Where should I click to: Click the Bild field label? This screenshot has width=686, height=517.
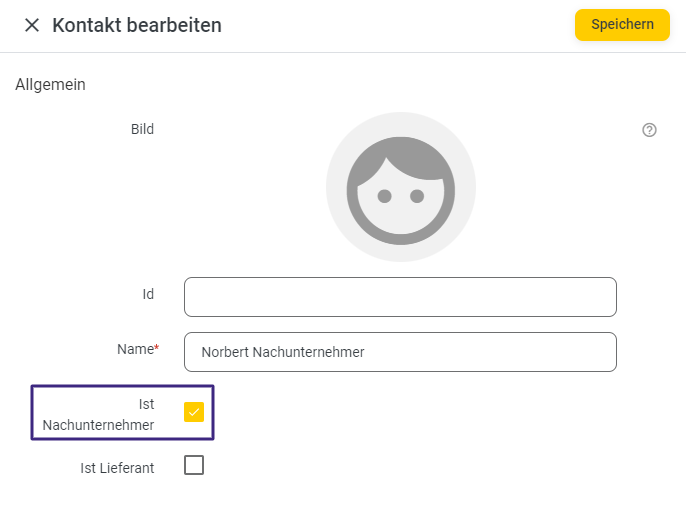pyautogui.click(x=142, y=129)
